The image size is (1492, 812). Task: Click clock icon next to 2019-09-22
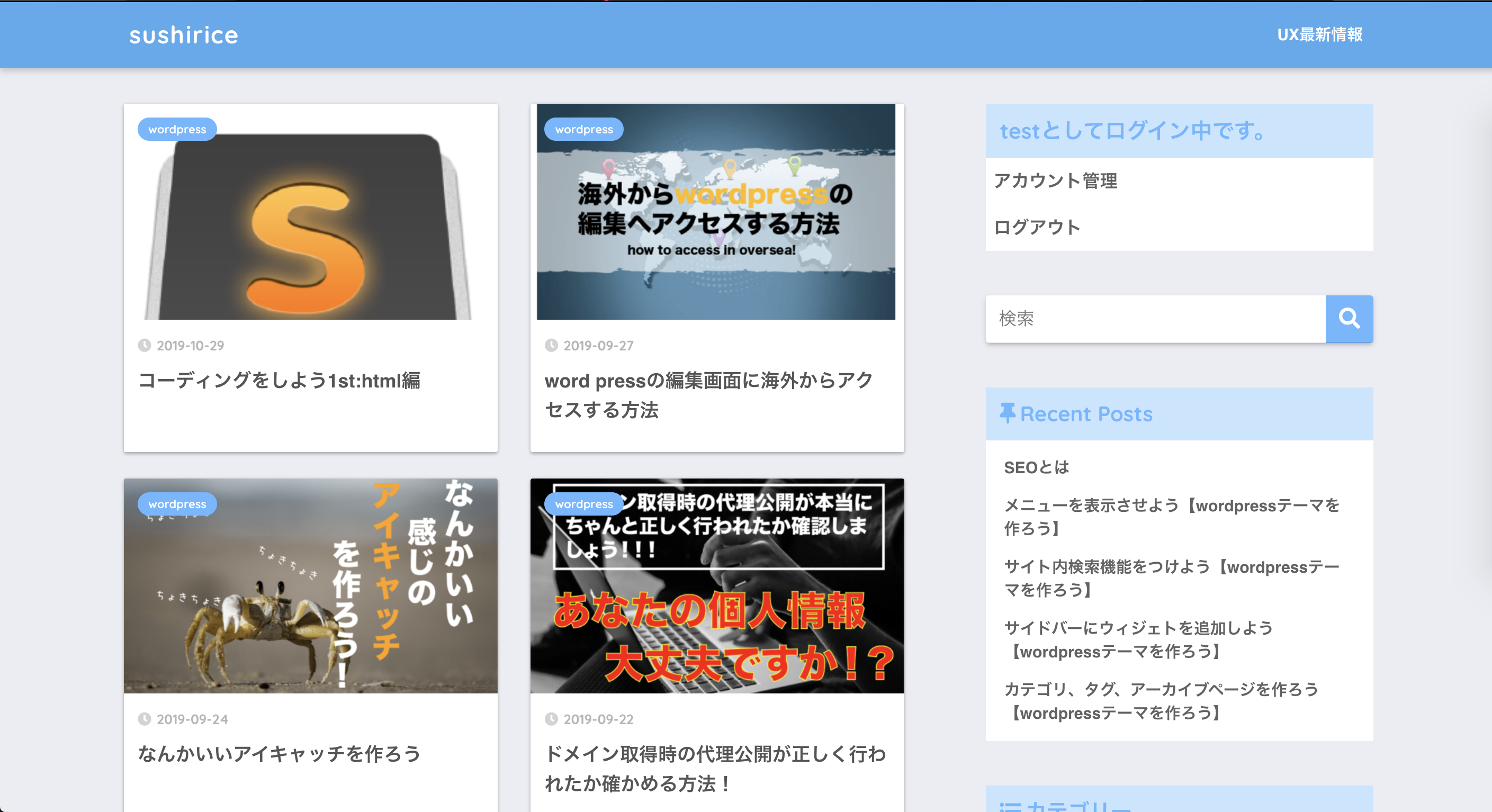pyautogui.click(x=551, y=719)
